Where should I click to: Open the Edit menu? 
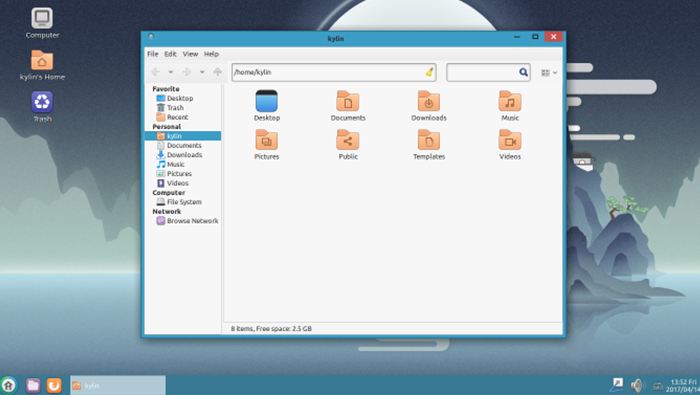pos(170,54)
